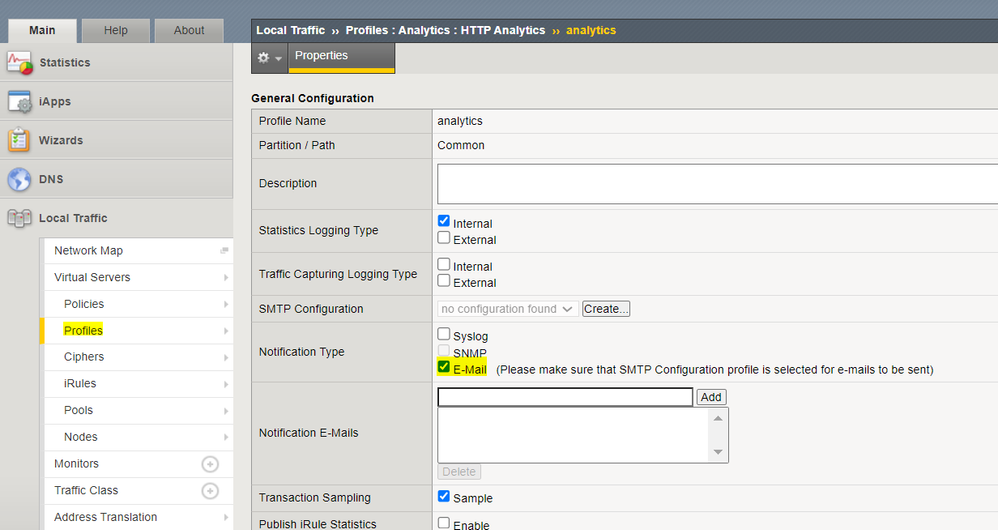Image resolution: width=998 pixels, height=530 pixels.
Task: Switch to the About tab
Action: (189, 30)
